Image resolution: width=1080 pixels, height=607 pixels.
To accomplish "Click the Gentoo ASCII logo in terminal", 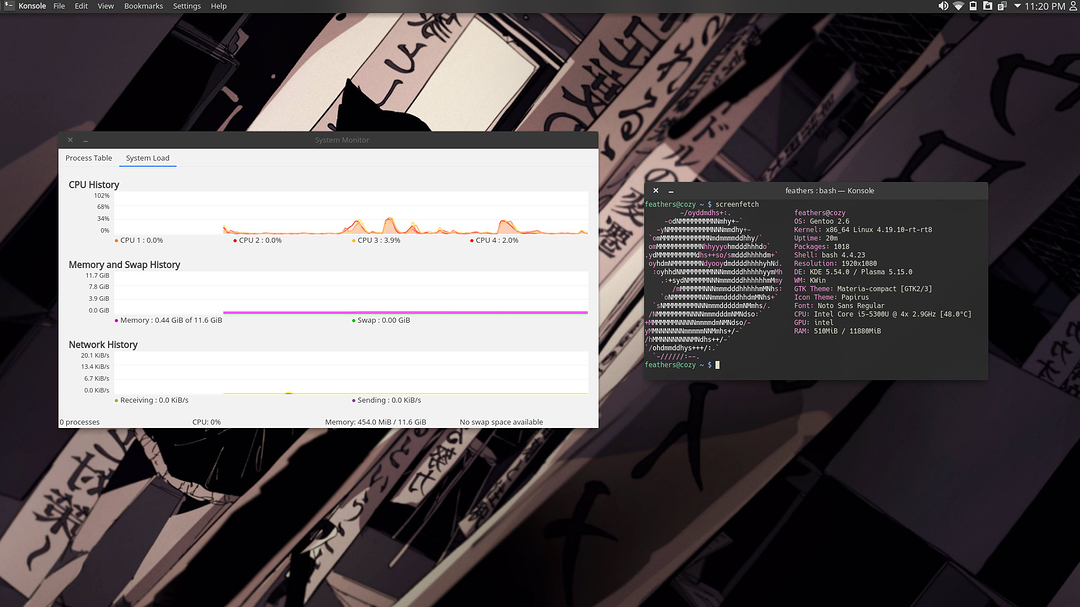I will [x=714, y=285].
